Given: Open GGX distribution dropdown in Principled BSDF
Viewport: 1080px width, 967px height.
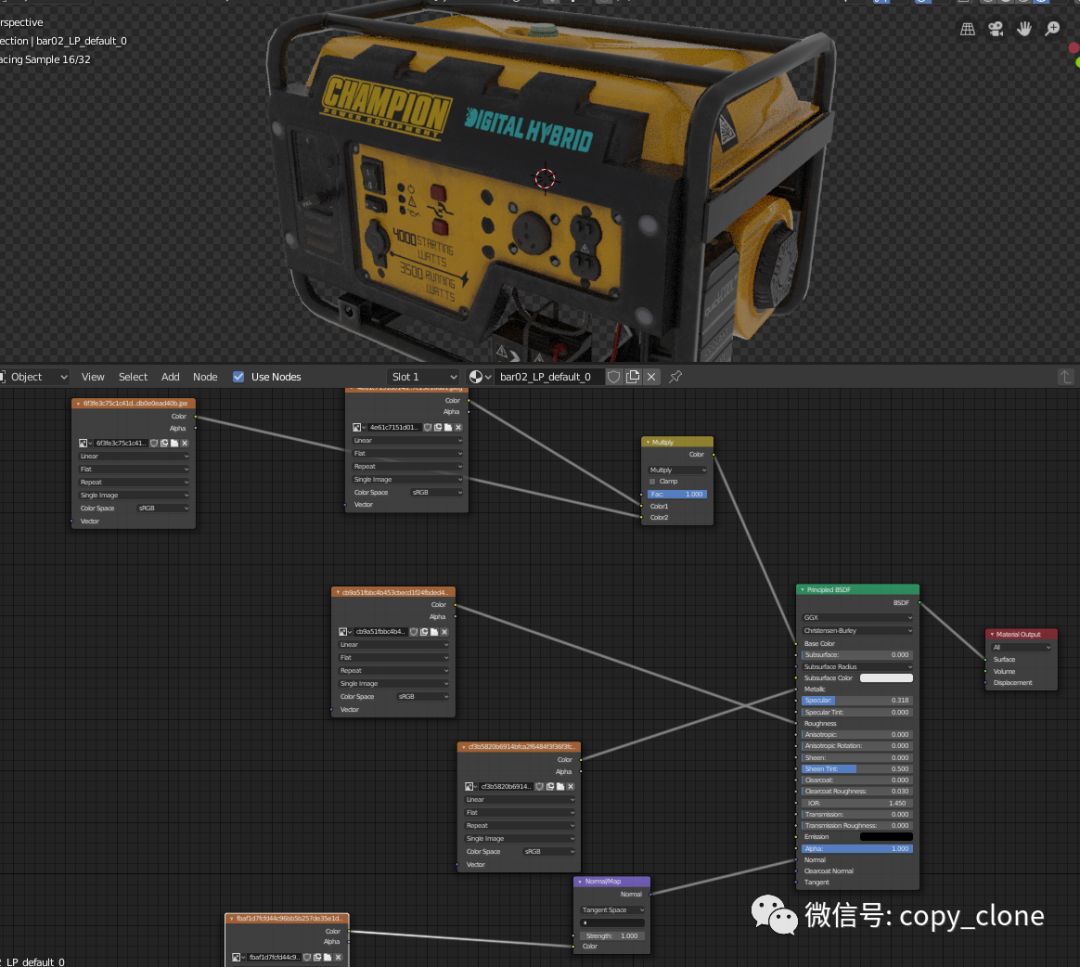Looking at the screenshot, I should [858, 618].
